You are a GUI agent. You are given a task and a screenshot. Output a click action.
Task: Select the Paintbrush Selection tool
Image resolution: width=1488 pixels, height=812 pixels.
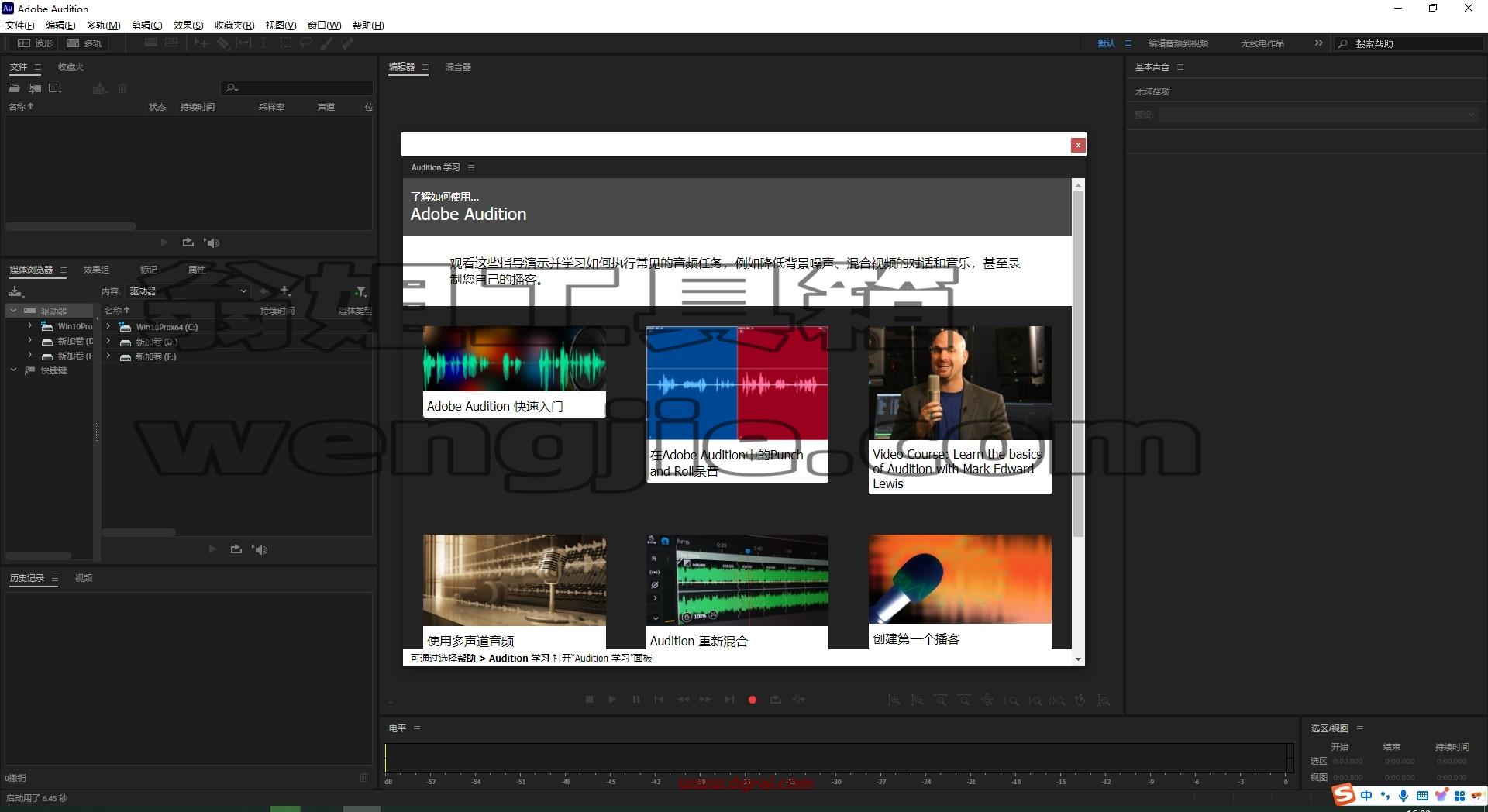(327, 43)
